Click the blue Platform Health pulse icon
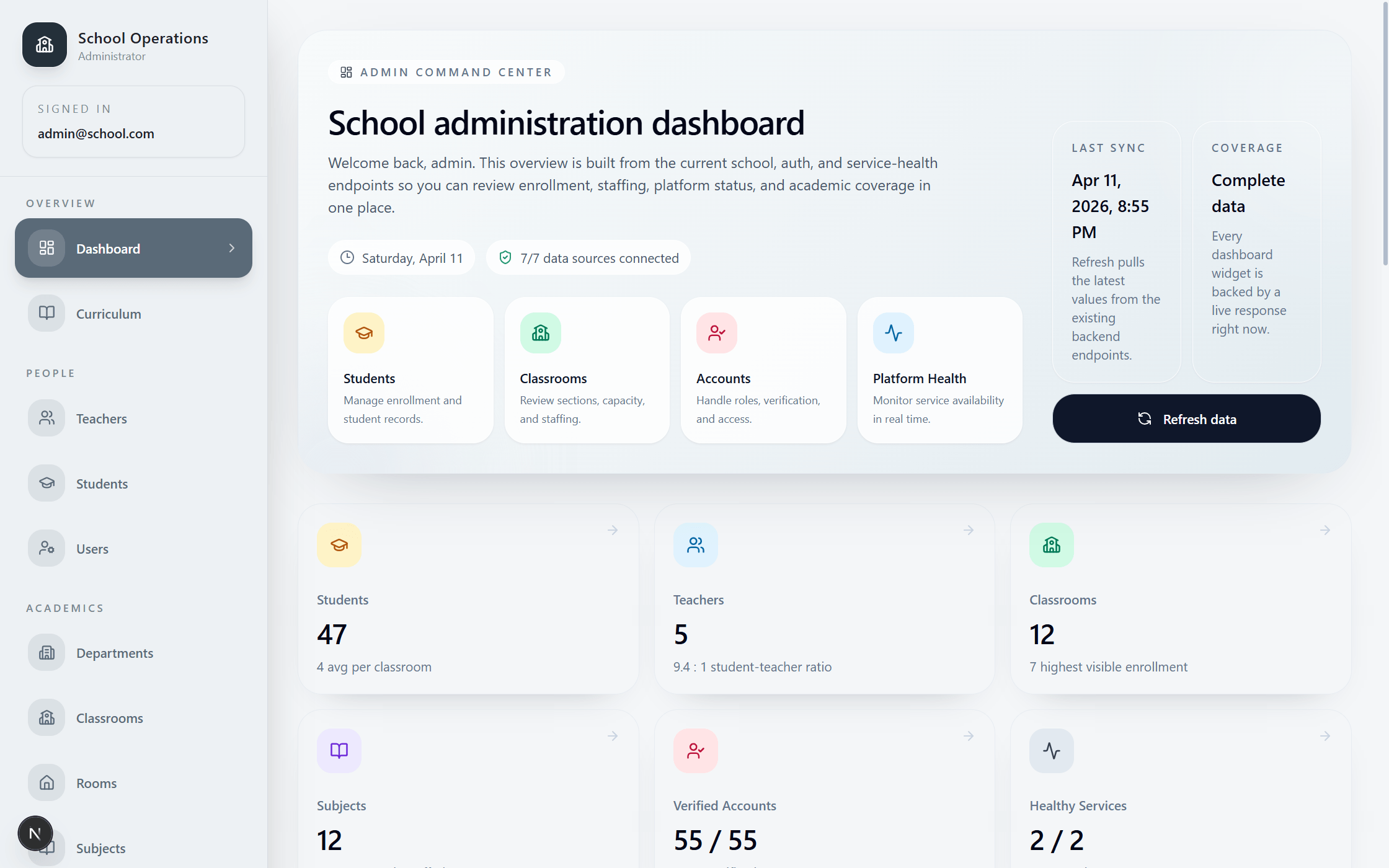The height and width of the screenshot is (868, 1389). [x=894, y=333]
